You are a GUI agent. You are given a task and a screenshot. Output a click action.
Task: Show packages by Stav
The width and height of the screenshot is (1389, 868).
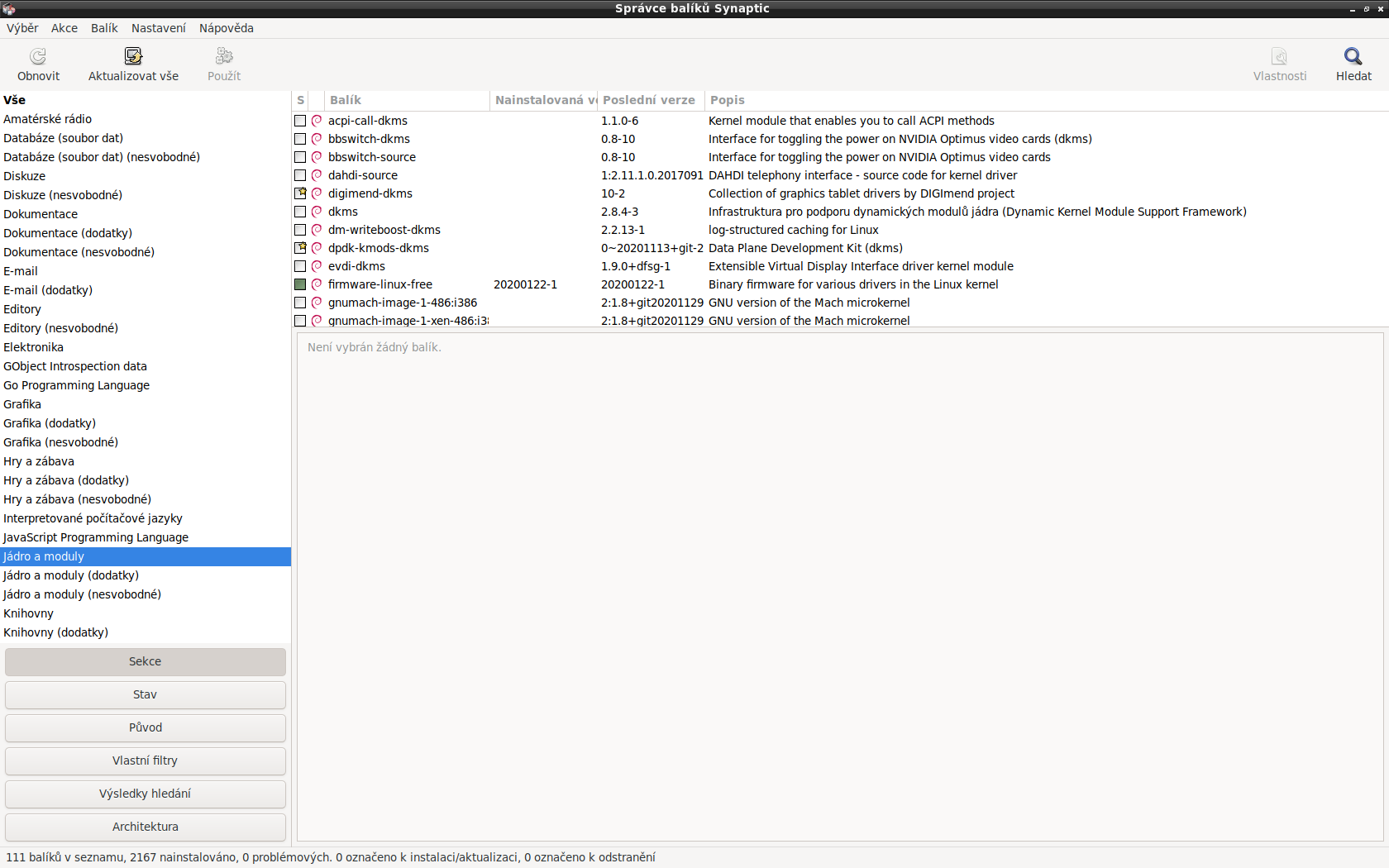click(x=146, y=695)
